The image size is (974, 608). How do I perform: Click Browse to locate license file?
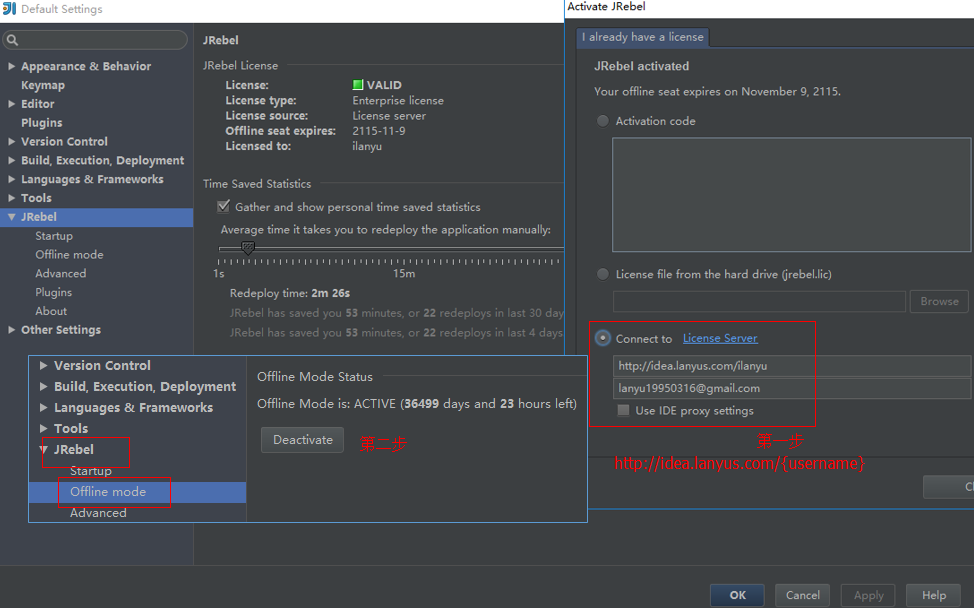tap(939, 301)
